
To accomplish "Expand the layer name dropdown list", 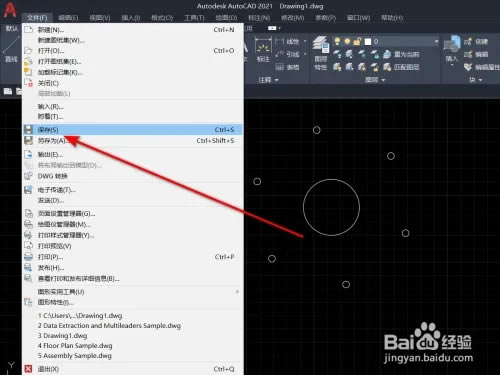I will point(436,42).
